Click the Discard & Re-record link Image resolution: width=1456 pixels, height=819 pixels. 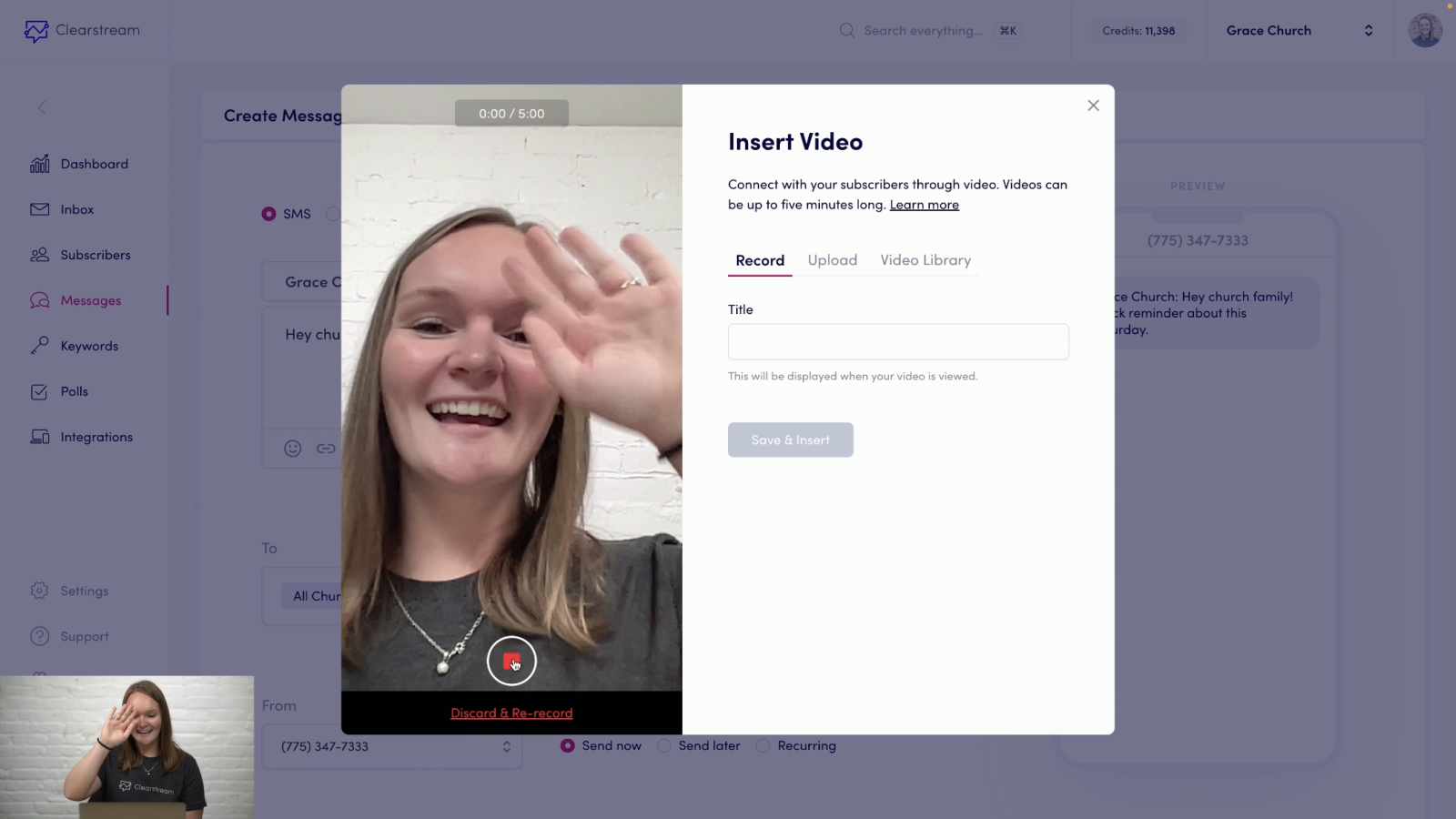coord(511,713)
